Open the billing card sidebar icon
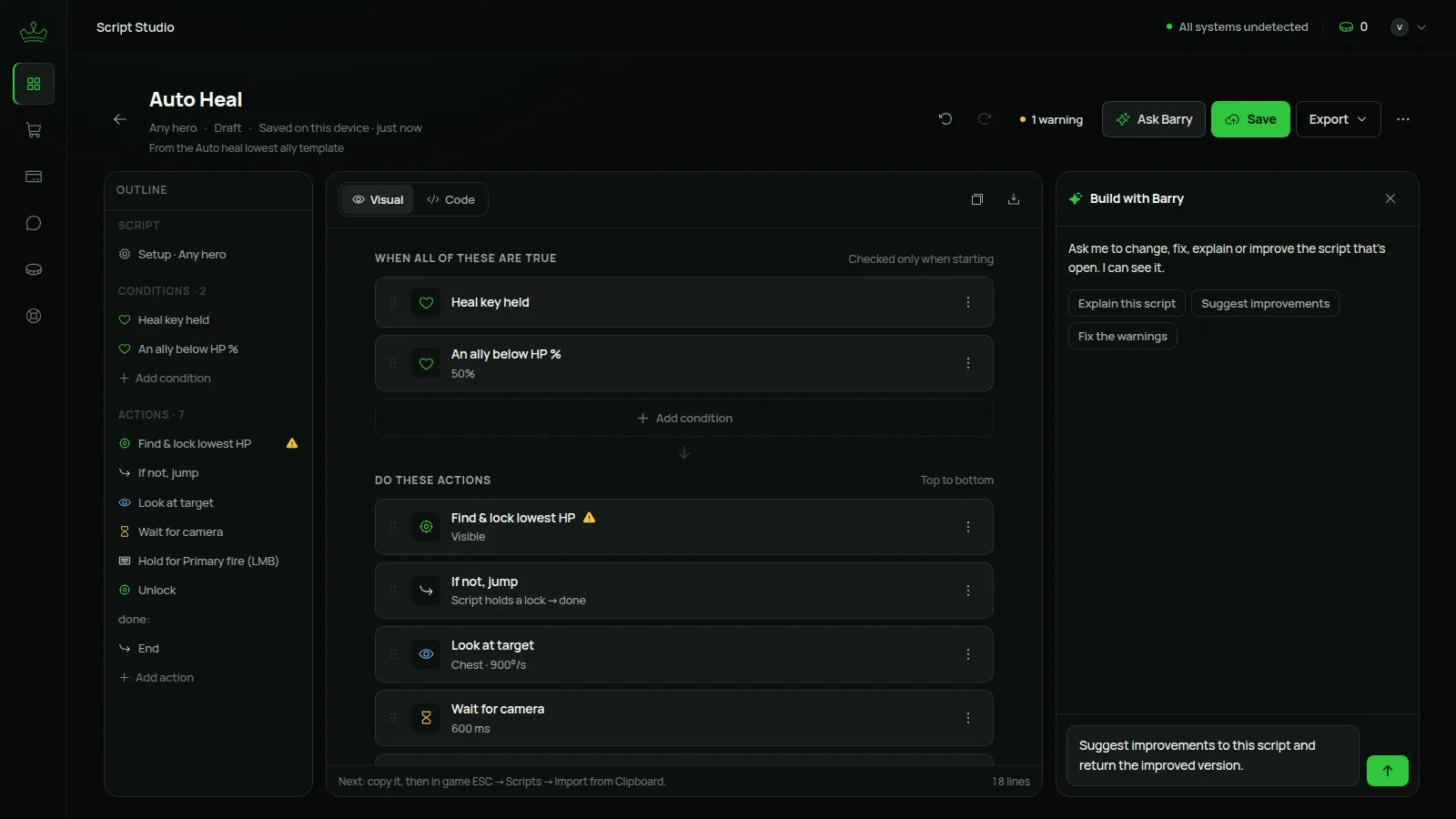Viewport: 1456px width, 819px height. [x=34, y=177]
